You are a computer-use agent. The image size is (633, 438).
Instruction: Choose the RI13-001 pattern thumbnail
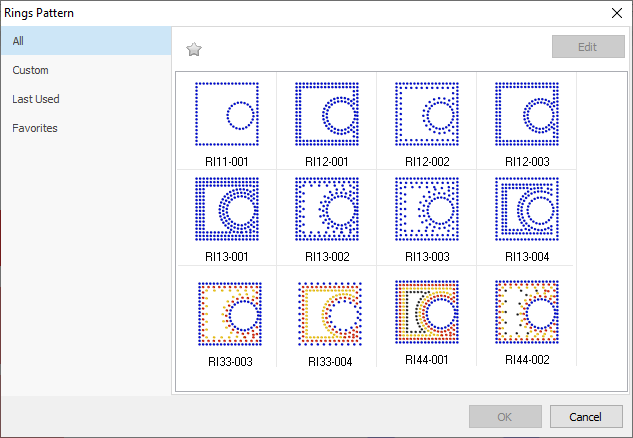coord(227,211)
